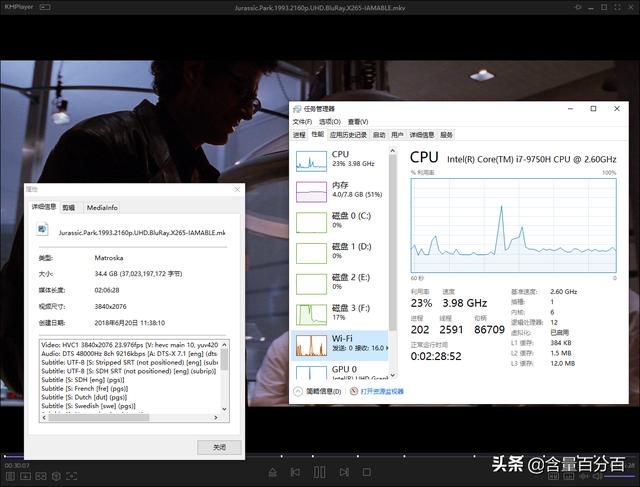Click the up arrow in the stream info list
The height and width of the screenshot is (487, 640).
point(224,345)
